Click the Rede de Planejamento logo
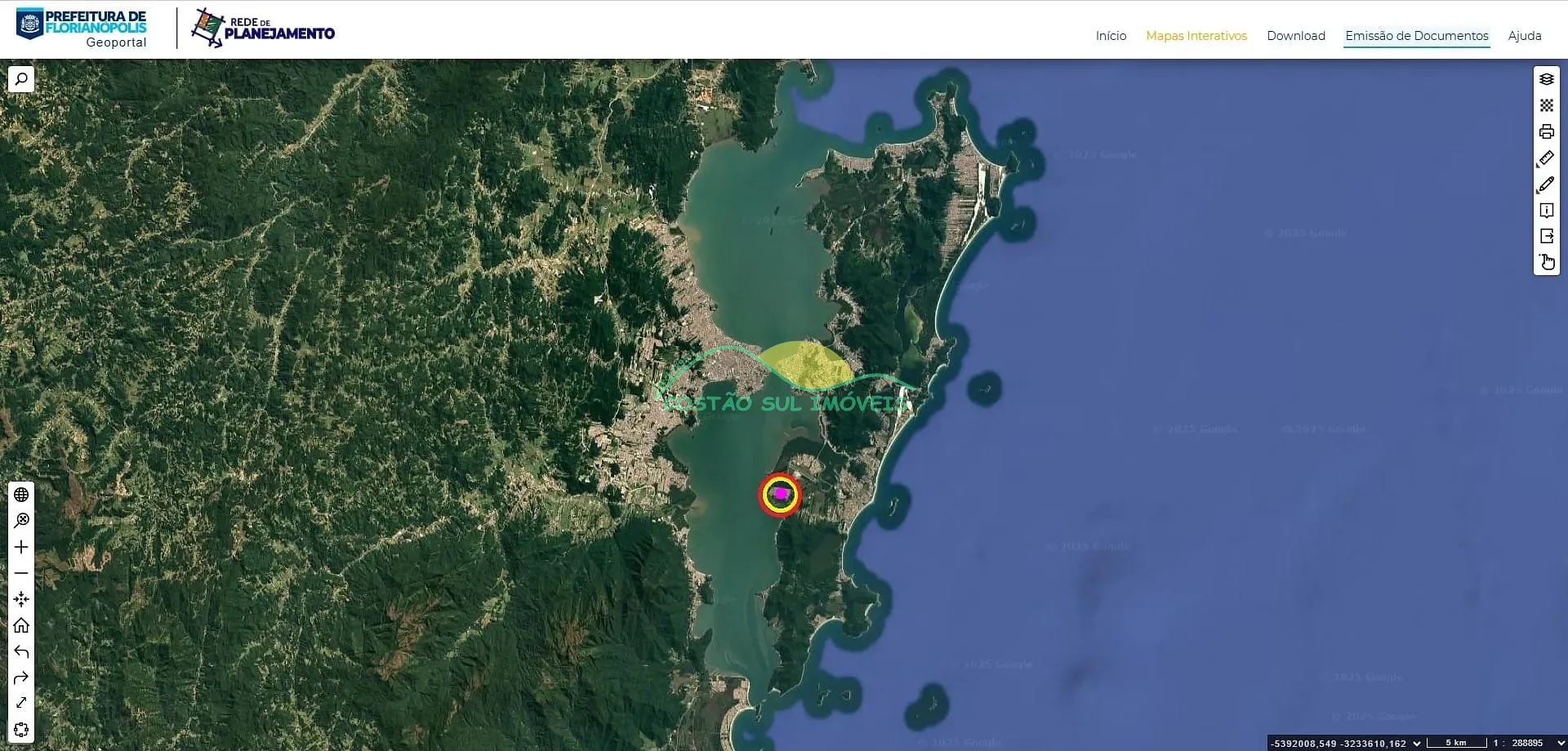 point(263,29)
